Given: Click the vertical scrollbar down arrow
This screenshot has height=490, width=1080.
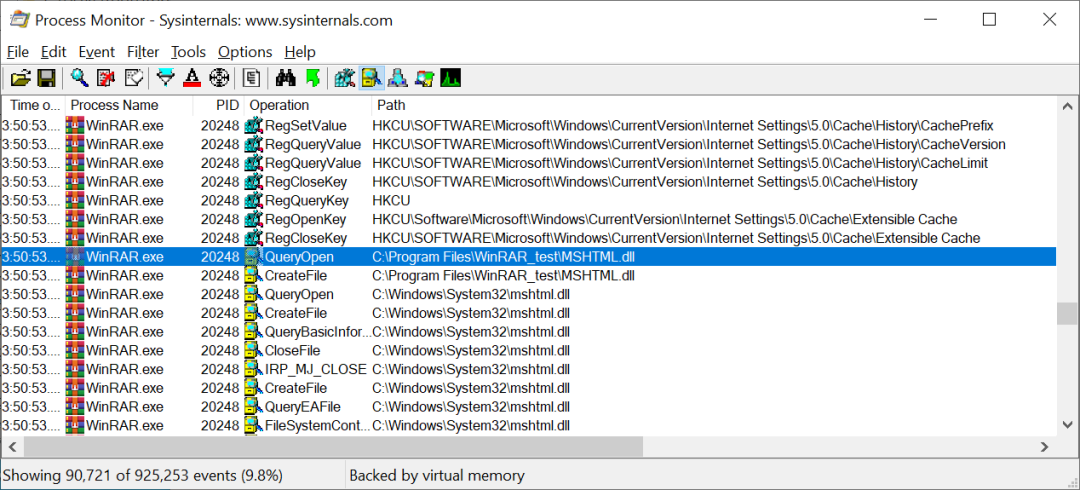Looking at the screenshot, I should [1068, 425].
